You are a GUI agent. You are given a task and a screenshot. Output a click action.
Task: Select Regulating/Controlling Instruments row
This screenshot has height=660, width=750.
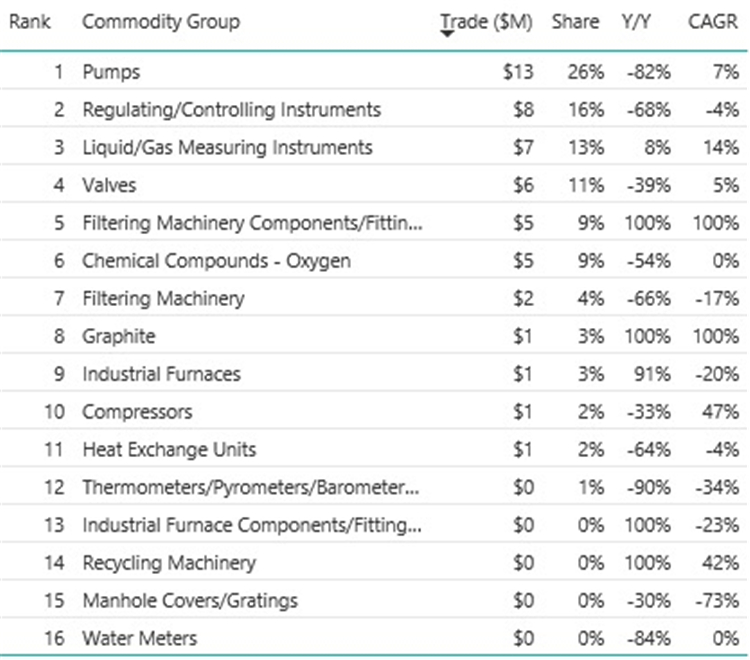374,110
